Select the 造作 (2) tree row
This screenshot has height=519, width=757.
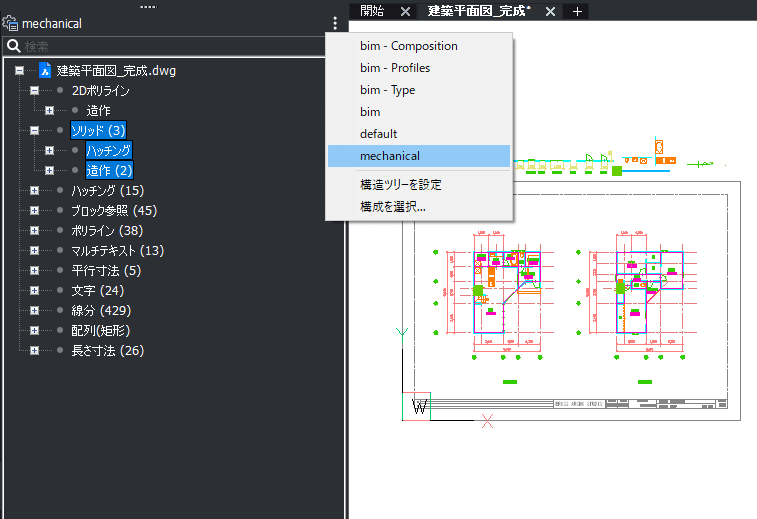[109, 170]
